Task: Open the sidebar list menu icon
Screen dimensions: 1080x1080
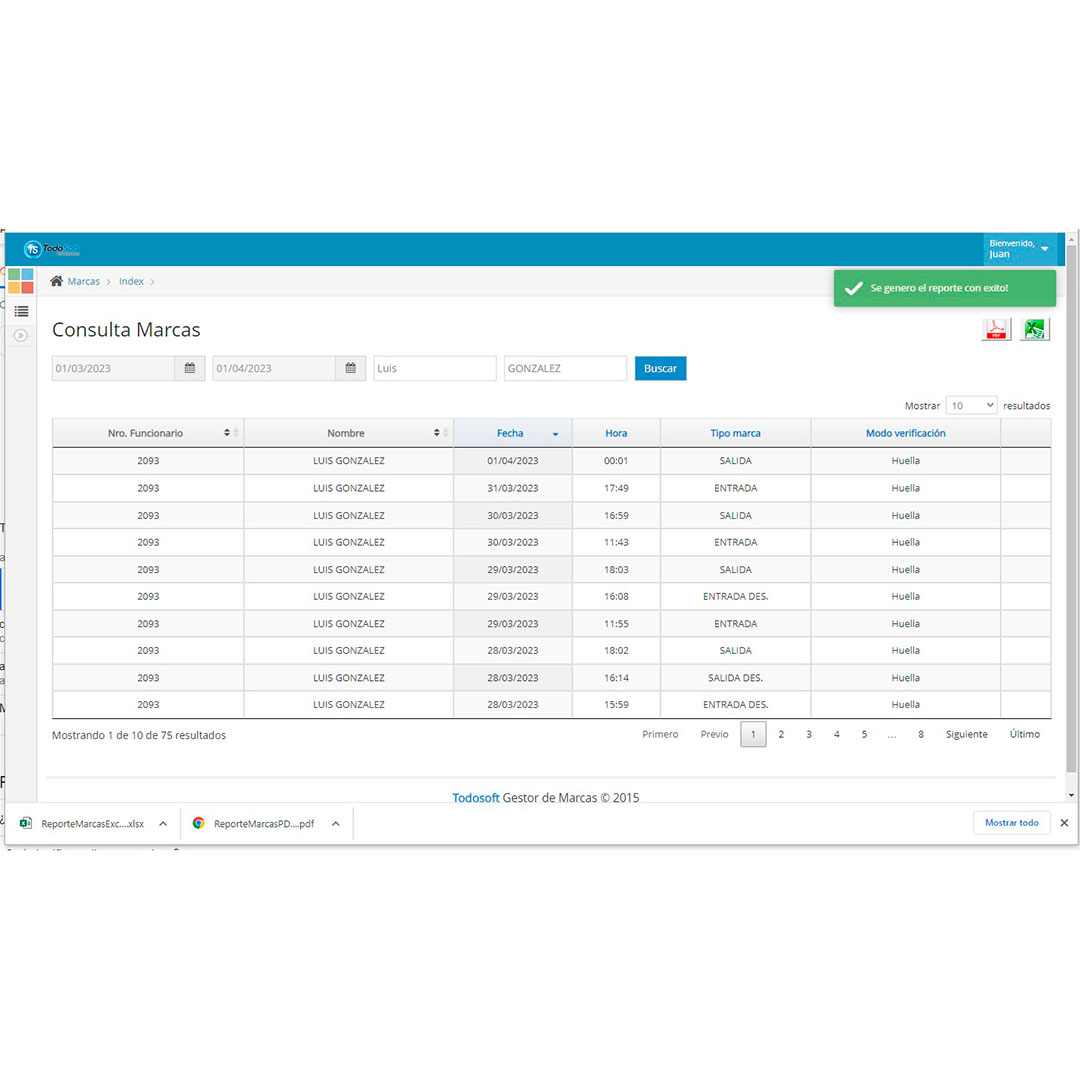Action: click(21, 311)
